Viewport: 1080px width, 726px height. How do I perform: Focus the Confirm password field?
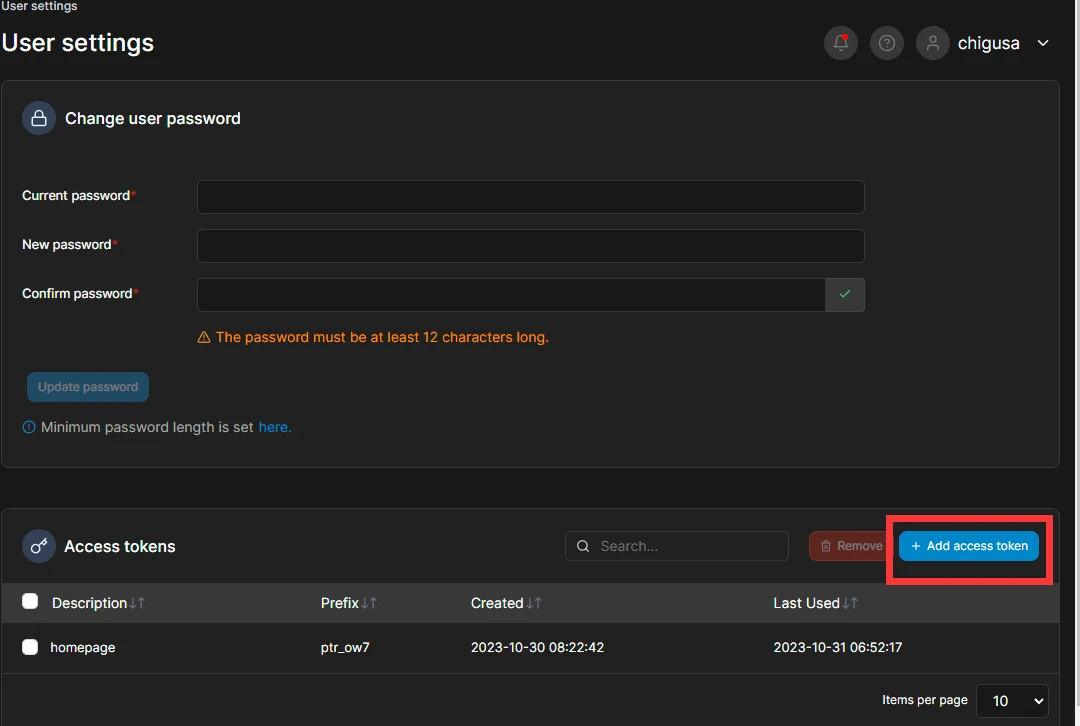pos(511,295)
